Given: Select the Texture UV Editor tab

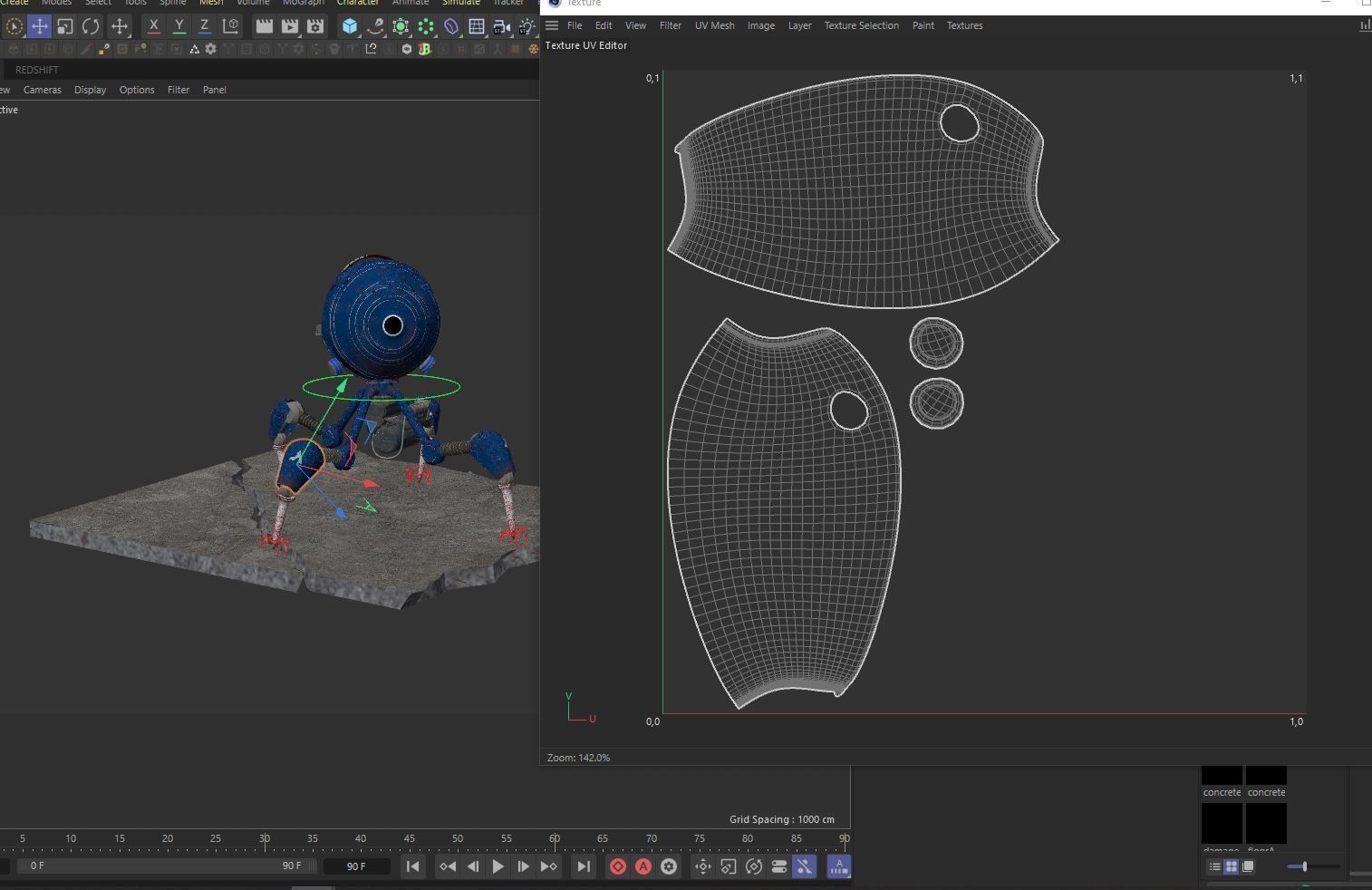Looking at the screenshot, I should 586,45.
